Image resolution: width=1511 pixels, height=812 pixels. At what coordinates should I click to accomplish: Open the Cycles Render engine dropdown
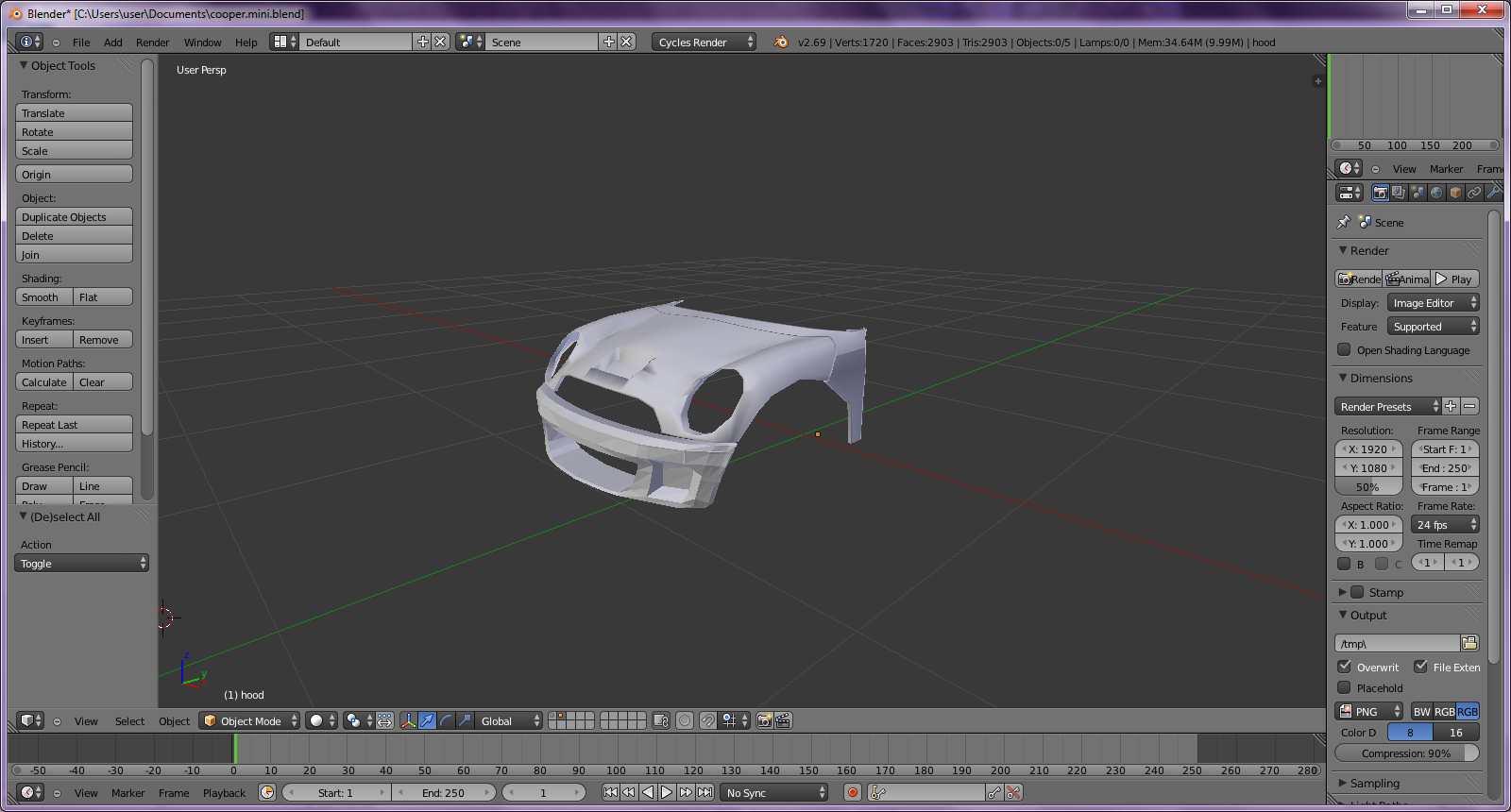point(704,42)
